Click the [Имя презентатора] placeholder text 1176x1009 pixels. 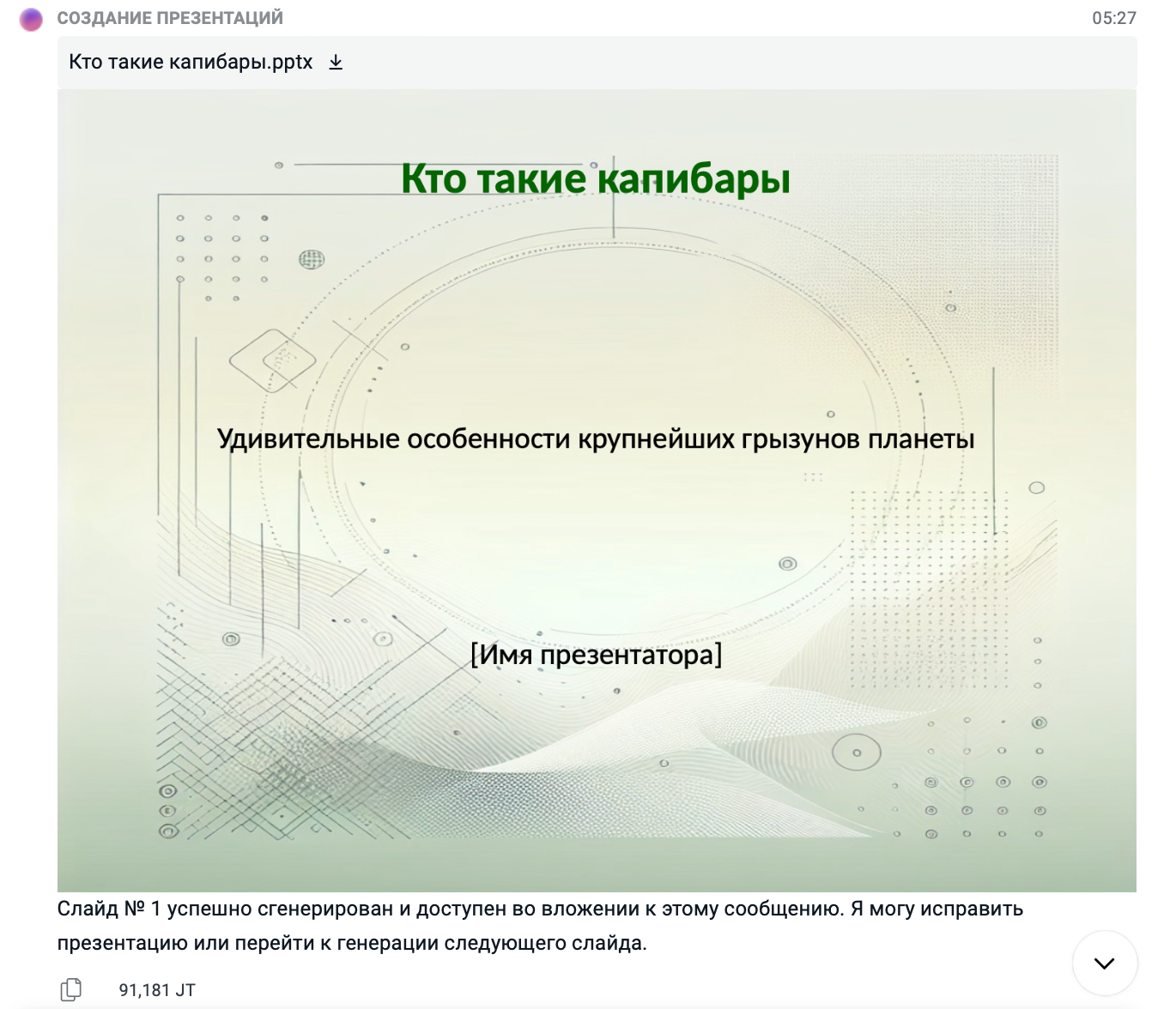pos(596,655)
